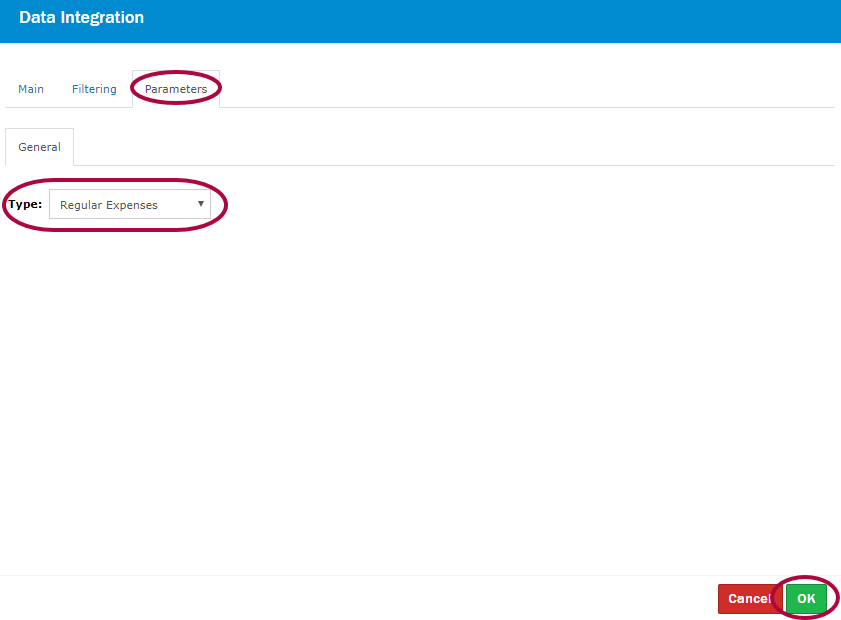Click the Regular Expenses selected value
Image resolution: width=841 pixels, height=620 pixels.
109,205
